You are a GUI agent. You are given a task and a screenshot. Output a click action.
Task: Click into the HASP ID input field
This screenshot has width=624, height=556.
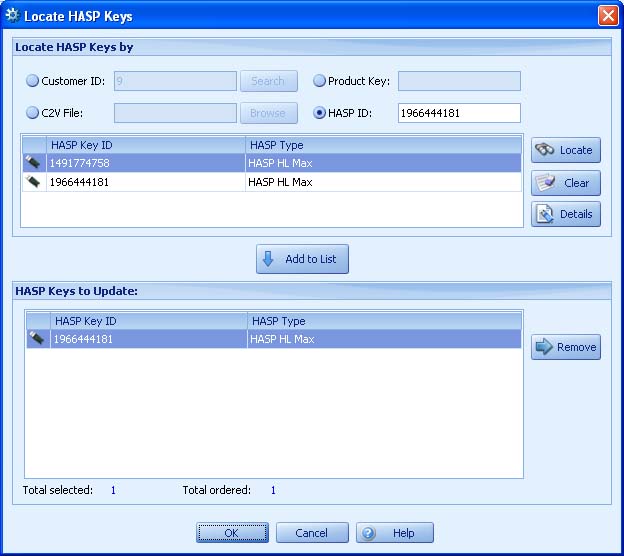click(459, 113)
